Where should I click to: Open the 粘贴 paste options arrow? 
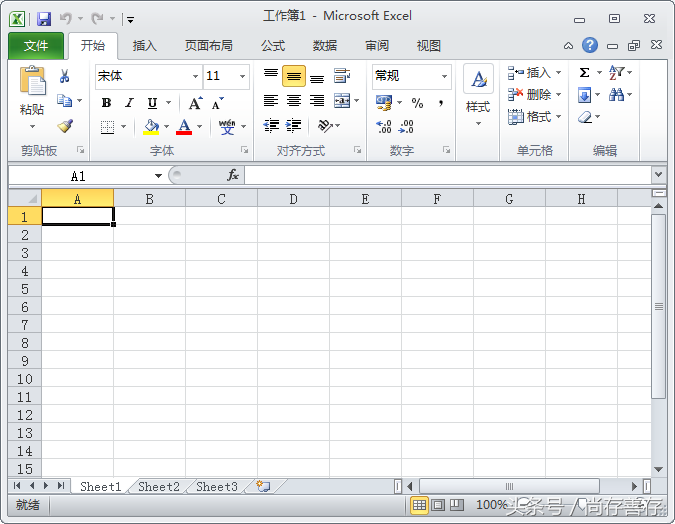(x=32, y=127)
